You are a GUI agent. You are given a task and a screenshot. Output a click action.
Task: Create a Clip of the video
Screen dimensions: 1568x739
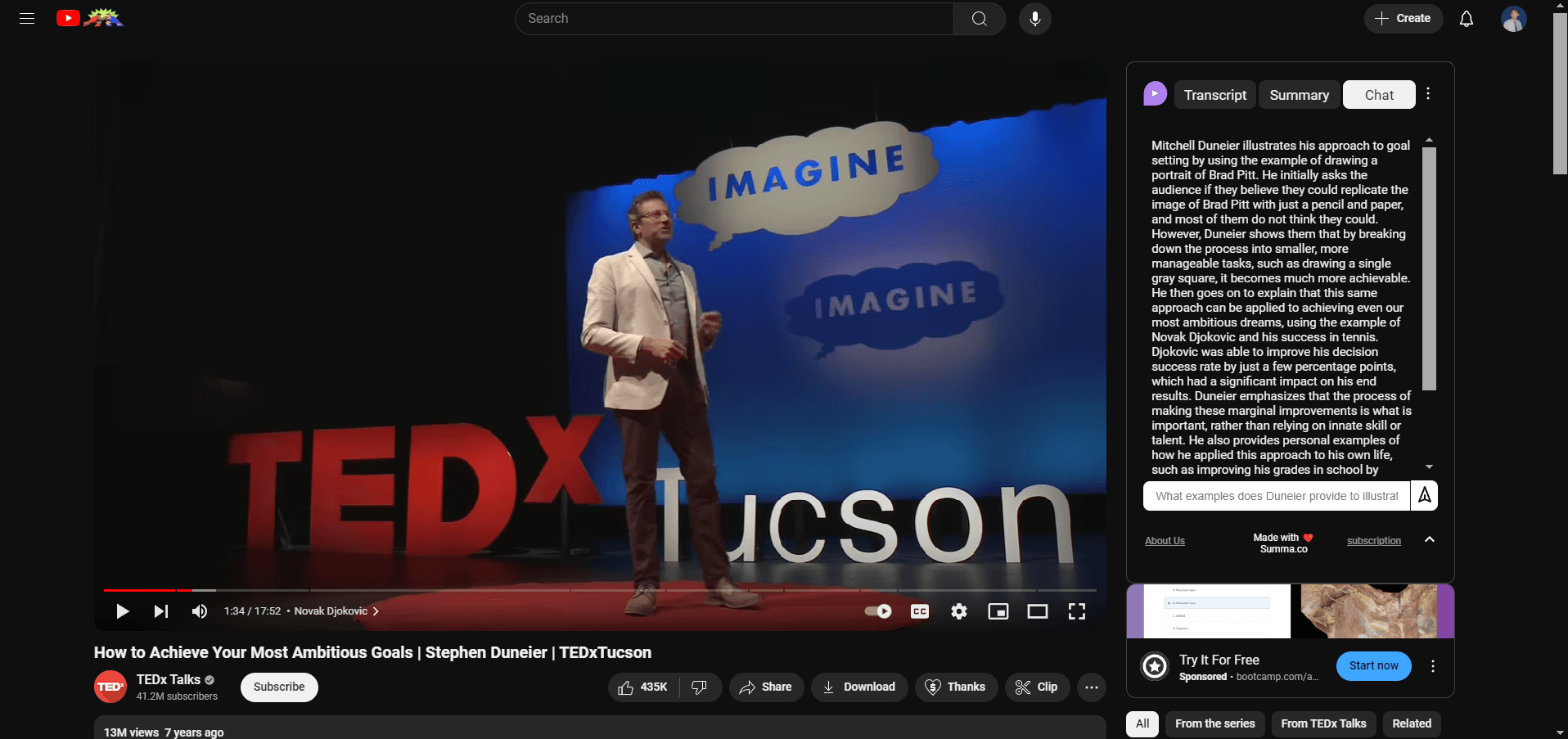click(x=1036, y=687)
